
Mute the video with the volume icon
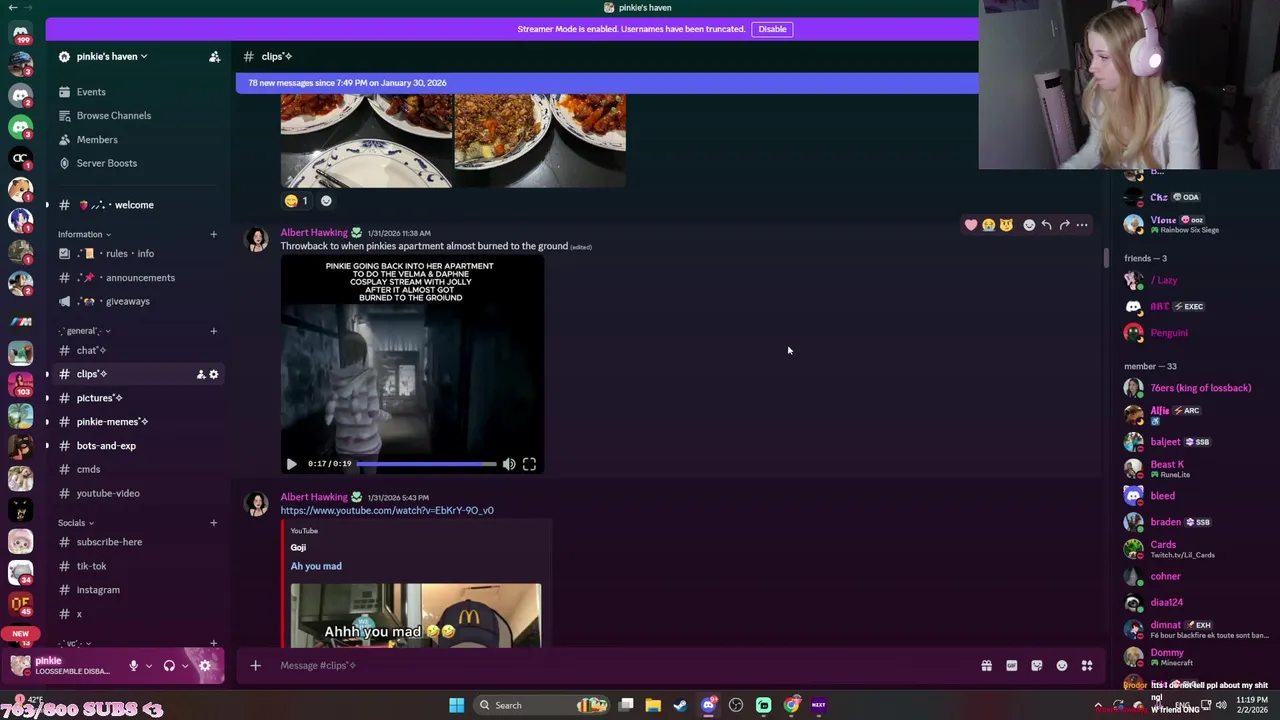[x=509, y=464]
